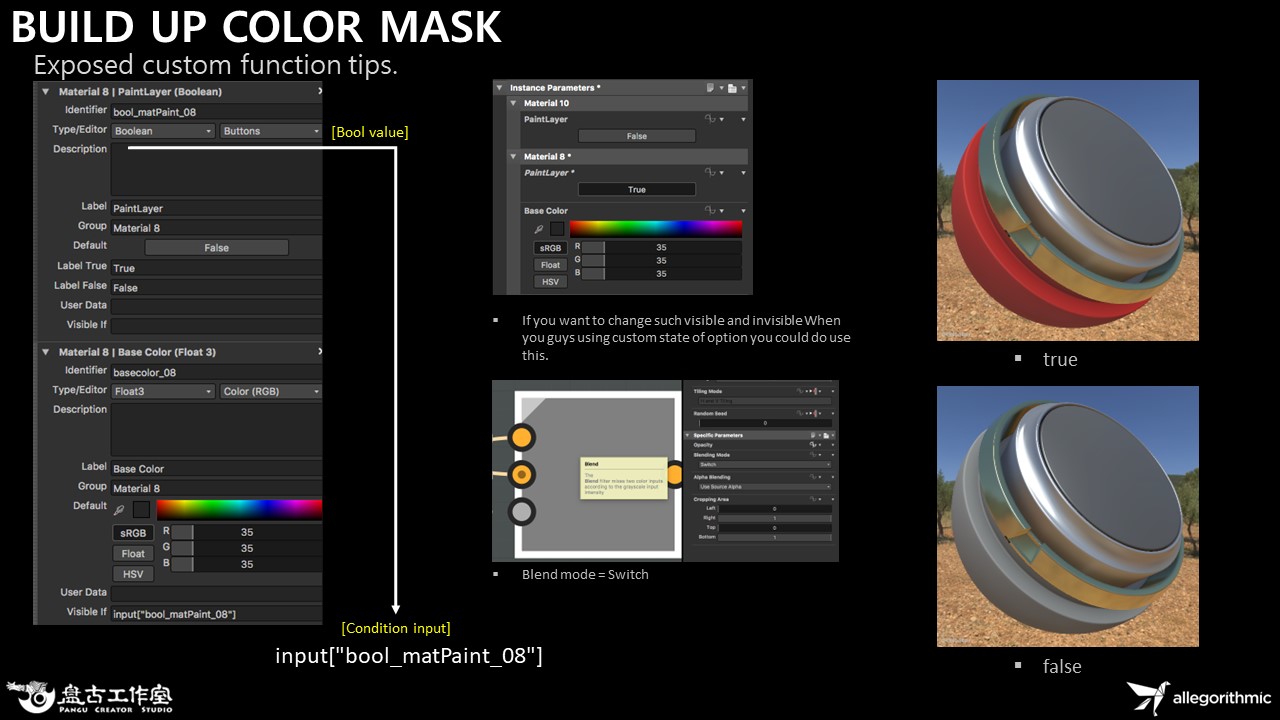
Task: Click the orange output connector of Blend node
Action: click(674, 474)
